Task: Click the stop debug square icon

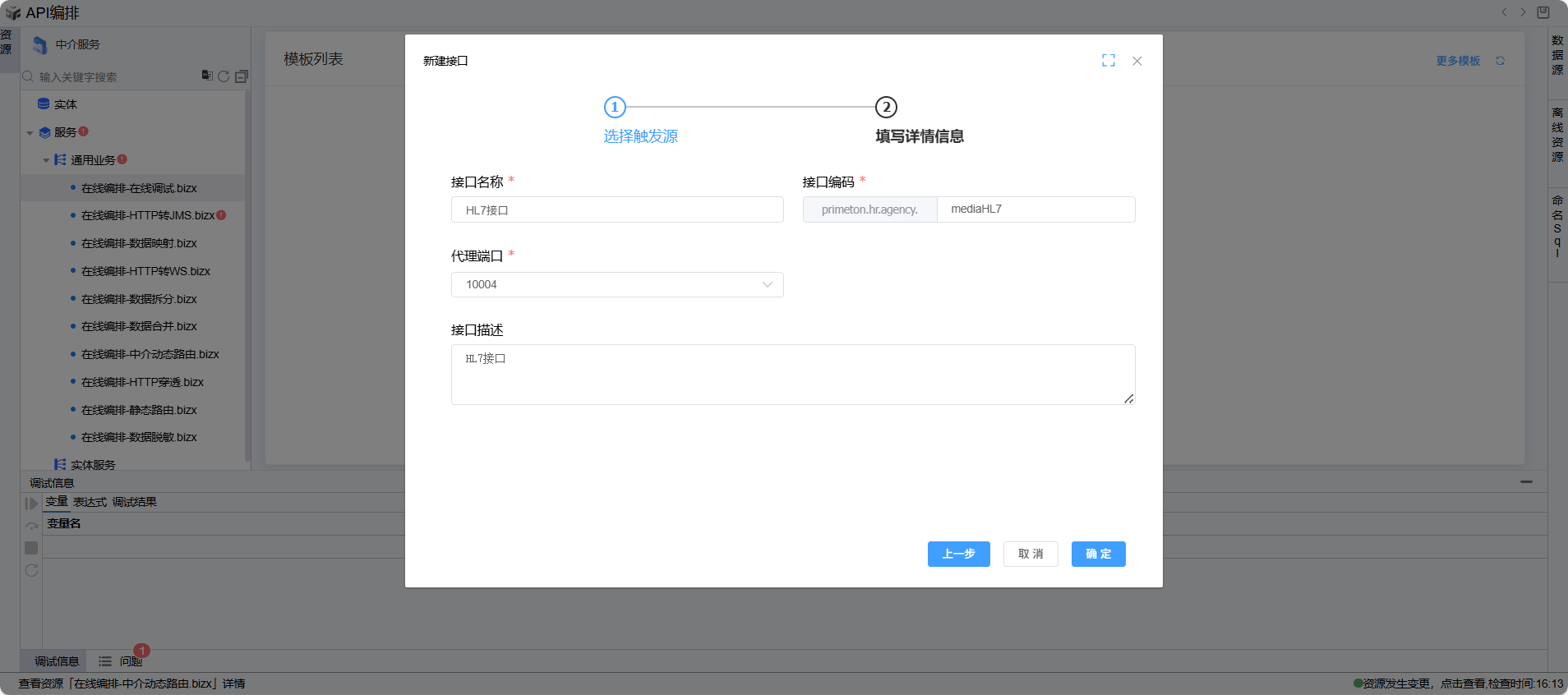Action: click(31, 548)
